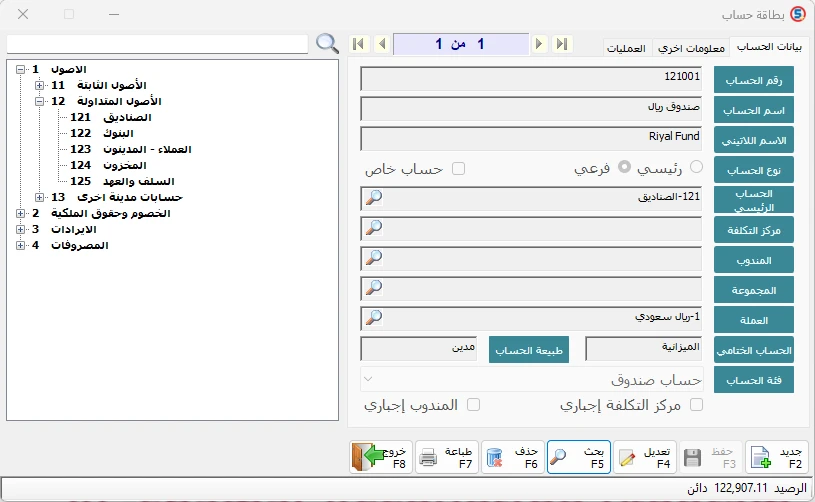Image resolution: width=815 pixels, height=502 pixels.
Task: Select tree item 121 الصناديق
Action: click(111, 117)
